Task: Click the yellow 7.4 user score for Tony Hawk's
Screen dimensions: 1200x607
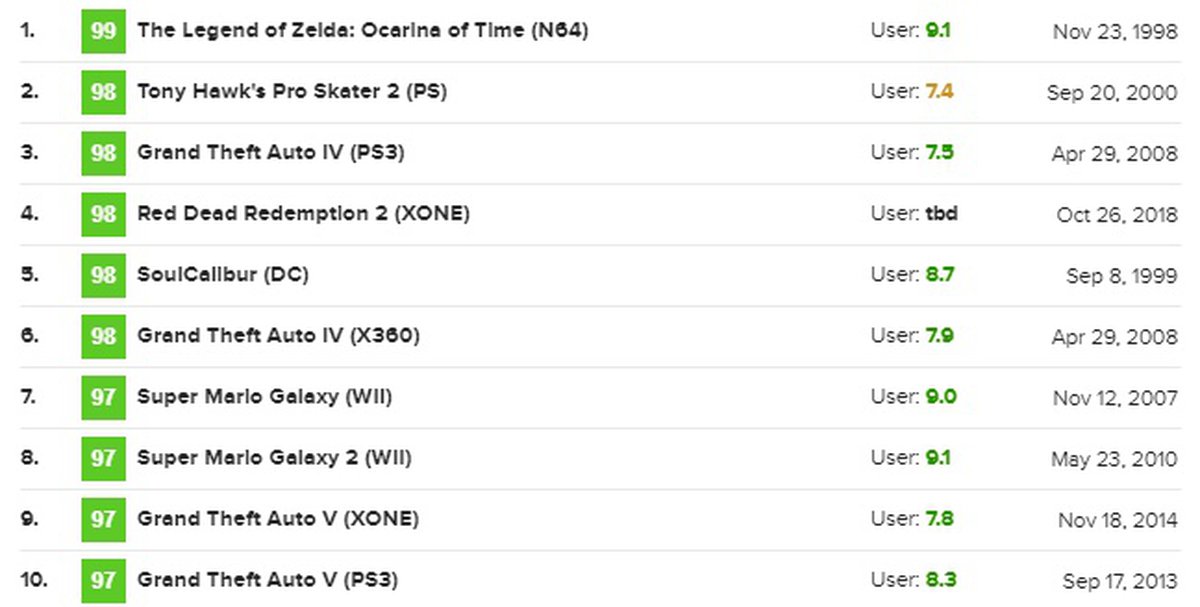Action: pos(939,92)
